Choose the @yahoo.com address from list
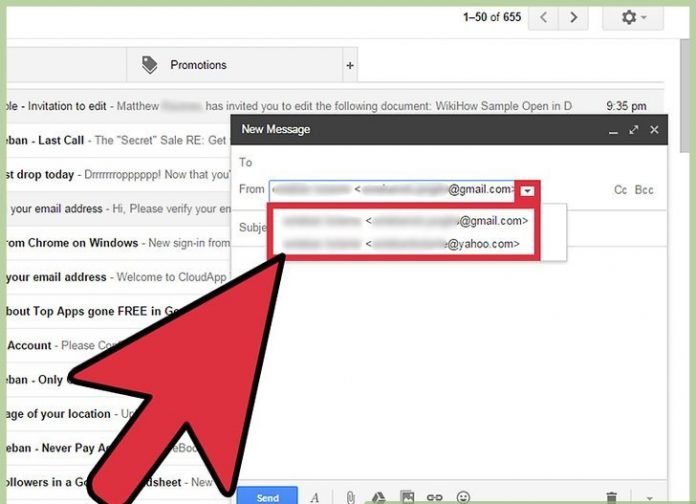The image size is (696, 504). pyautogui.click(x=405, y=243)
